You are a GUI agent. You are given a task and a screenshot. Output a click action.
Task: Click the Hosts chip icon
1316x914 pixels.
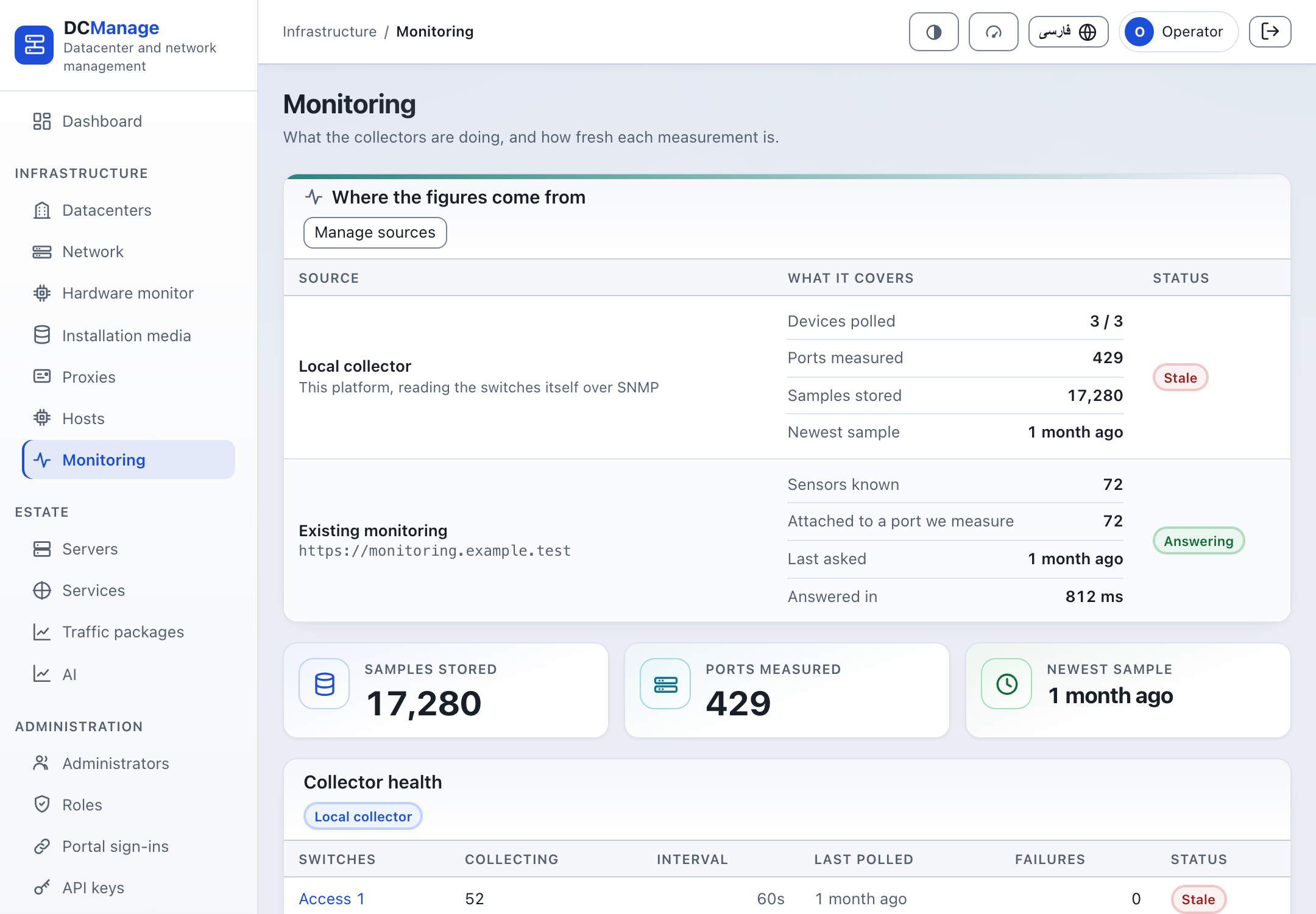click(x=42, y=418)
